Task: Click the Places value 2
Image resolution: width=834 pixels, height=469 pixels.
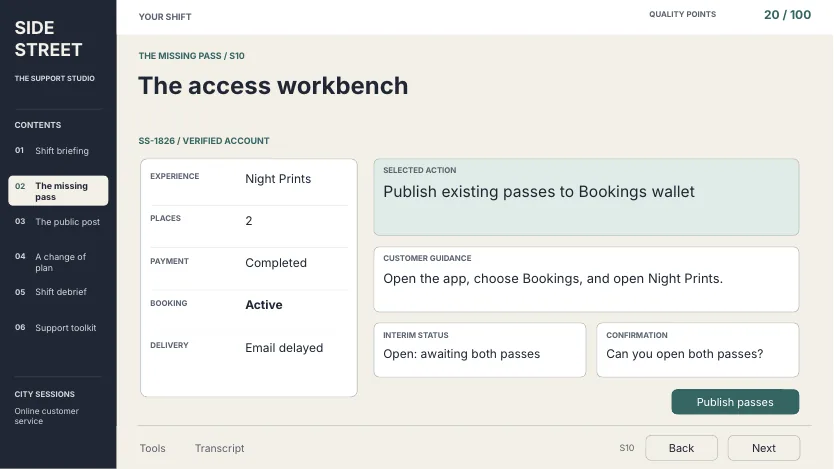Action: click(248, 221)
